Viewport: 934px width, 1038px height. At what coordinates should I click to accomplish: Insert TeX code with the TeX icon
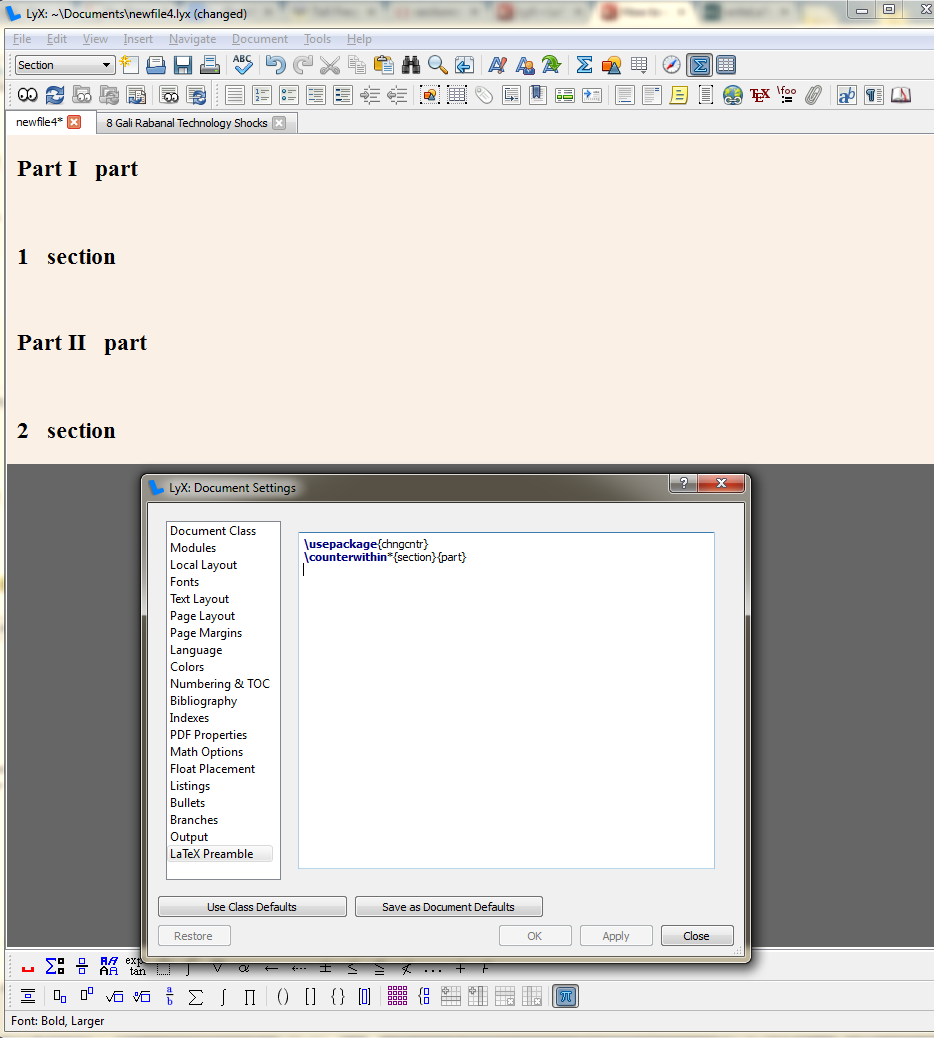[760, 95]
